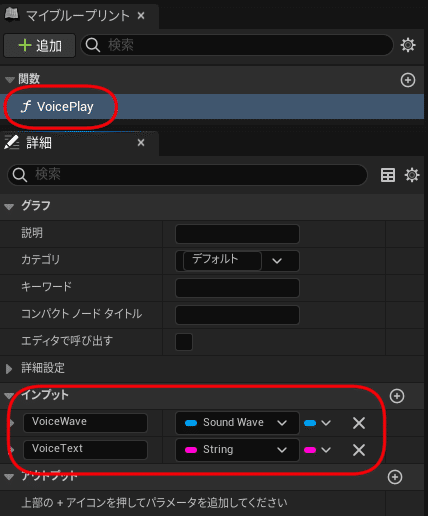
Task: Collapse the アウトプット section
Action: coord(9,477)
